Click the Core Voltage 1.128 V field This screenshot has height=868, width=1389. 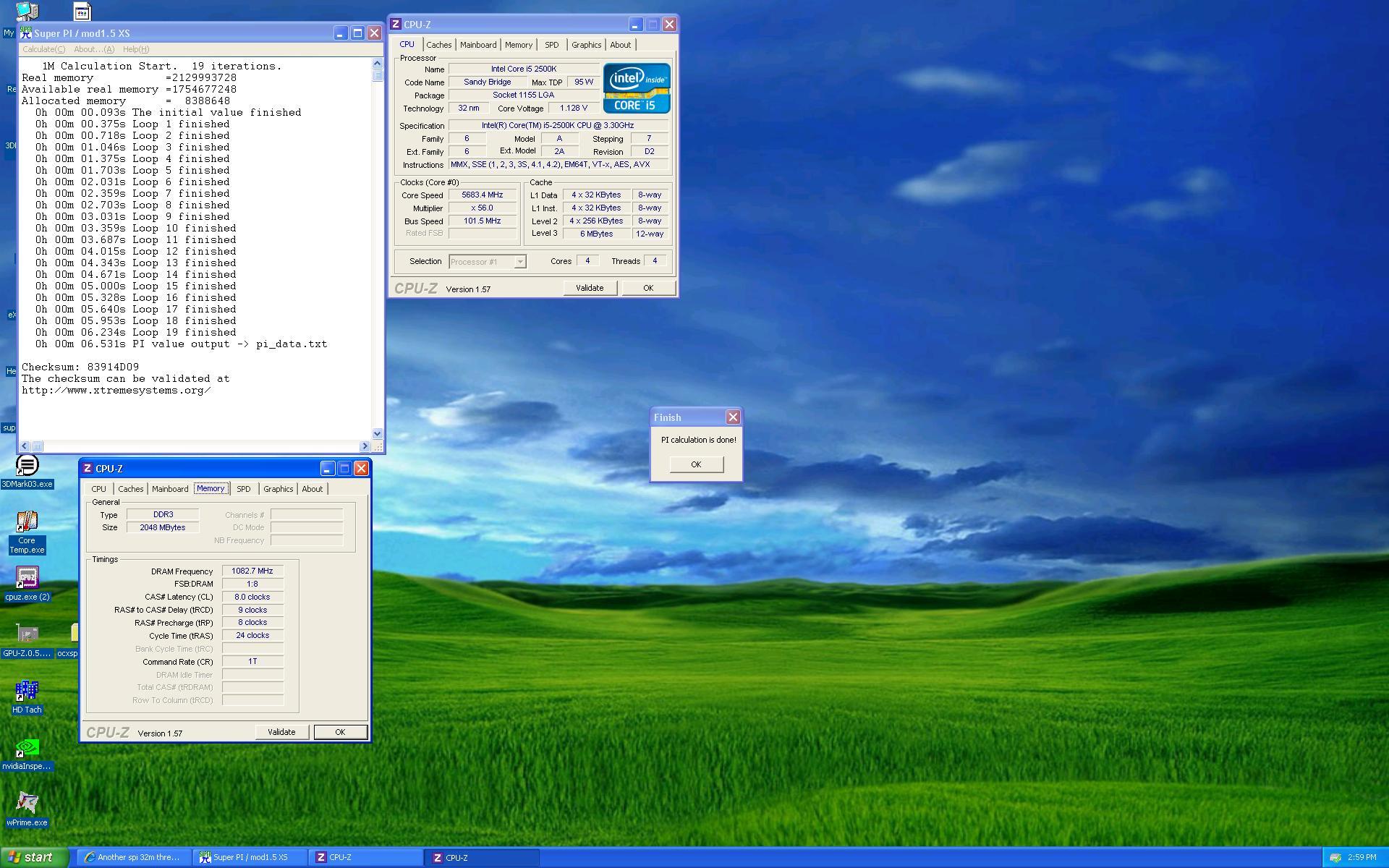(x=574, y=109)
